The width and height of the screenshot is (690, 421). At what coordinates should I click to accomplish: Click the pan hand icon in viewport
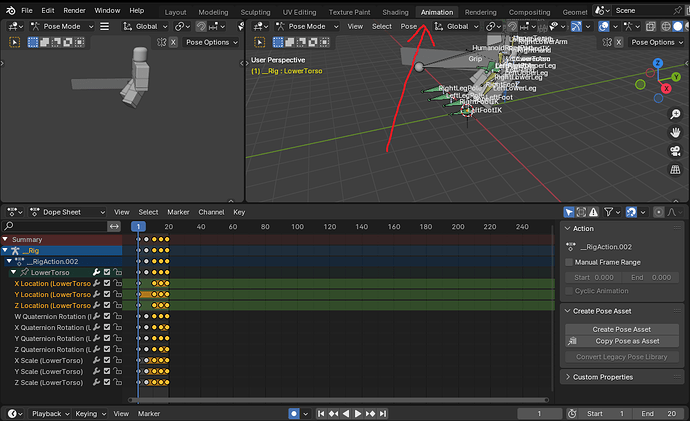click(x=675, y=132)
